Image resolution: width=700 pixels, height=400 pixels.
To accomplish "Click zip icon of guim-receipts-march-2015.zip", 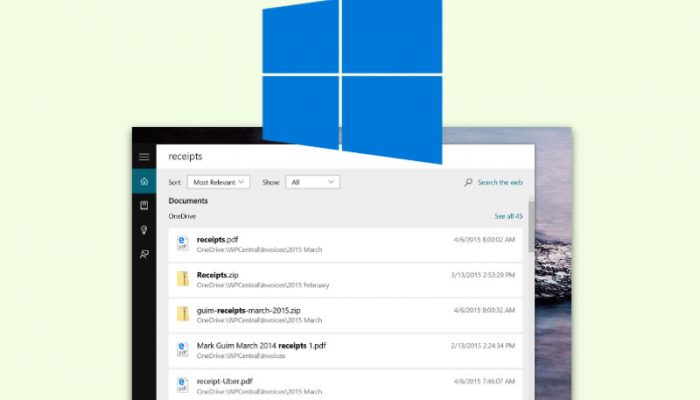I will pos(183,314).
